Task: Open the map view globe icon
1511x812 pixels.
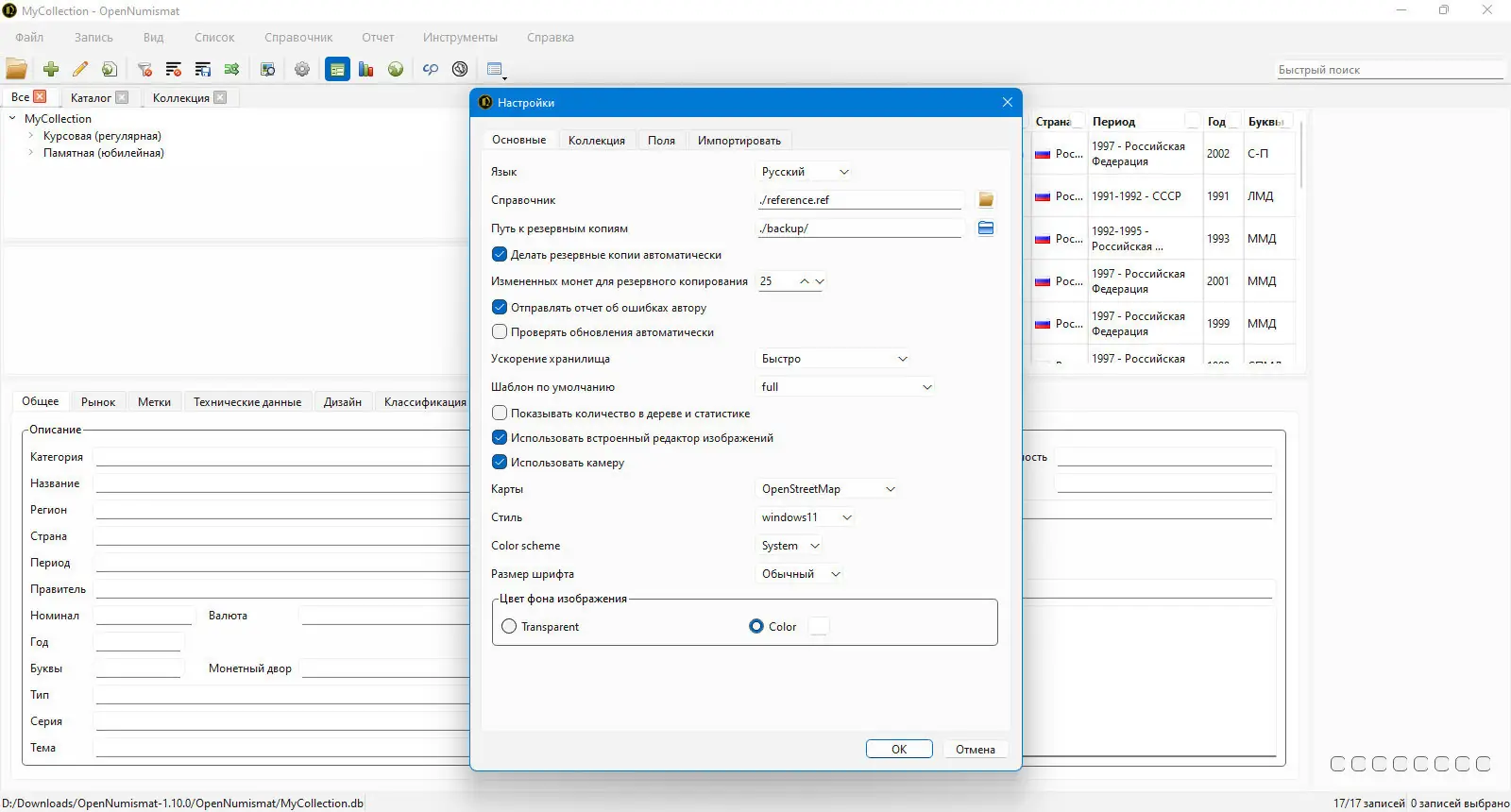Action: tap(396, 69)
